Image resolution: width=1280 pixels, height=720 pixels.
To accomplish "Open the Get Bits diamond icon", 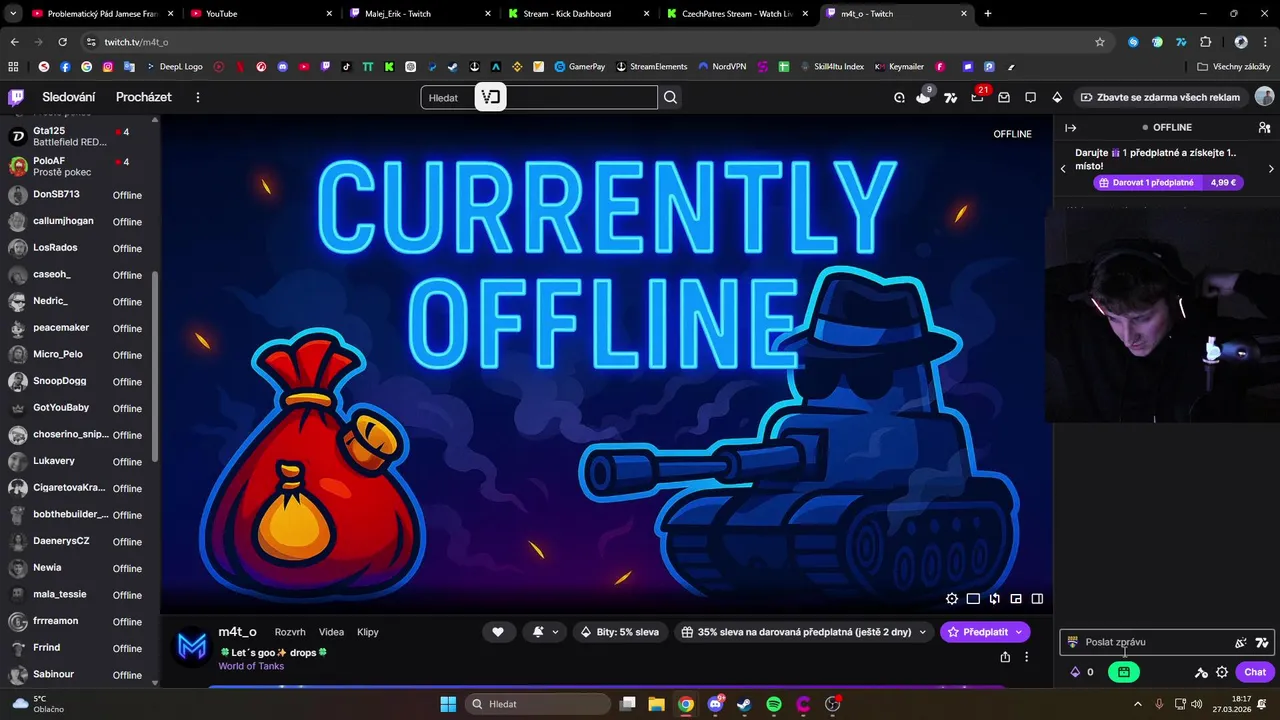I will pos(1057,97).
